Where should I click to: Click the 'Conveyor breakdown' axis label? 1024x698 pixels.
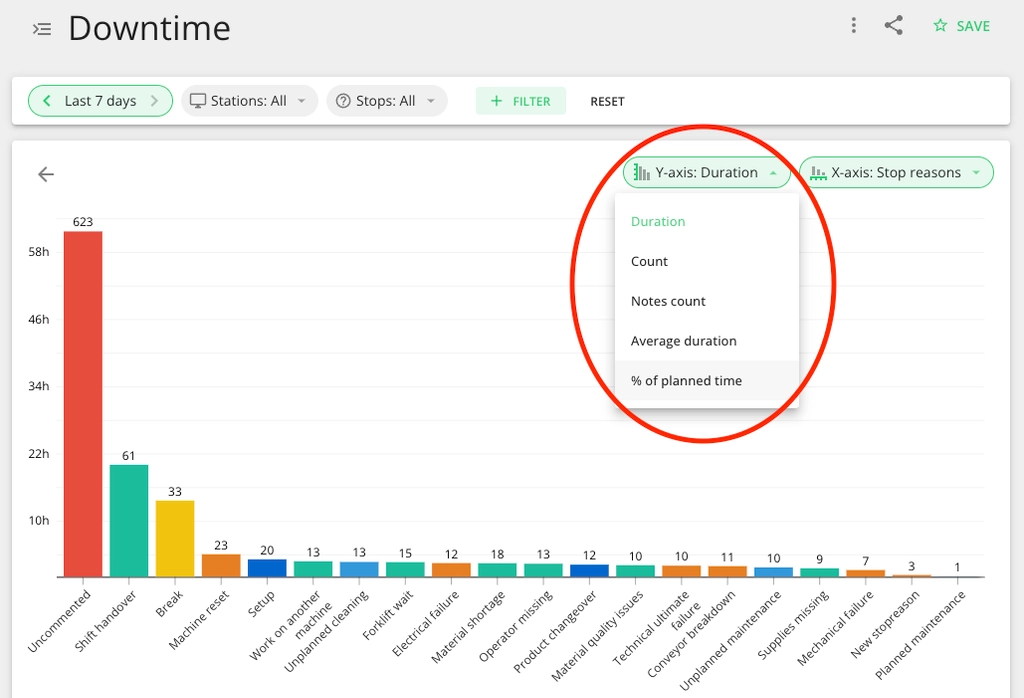pos(691,634)
